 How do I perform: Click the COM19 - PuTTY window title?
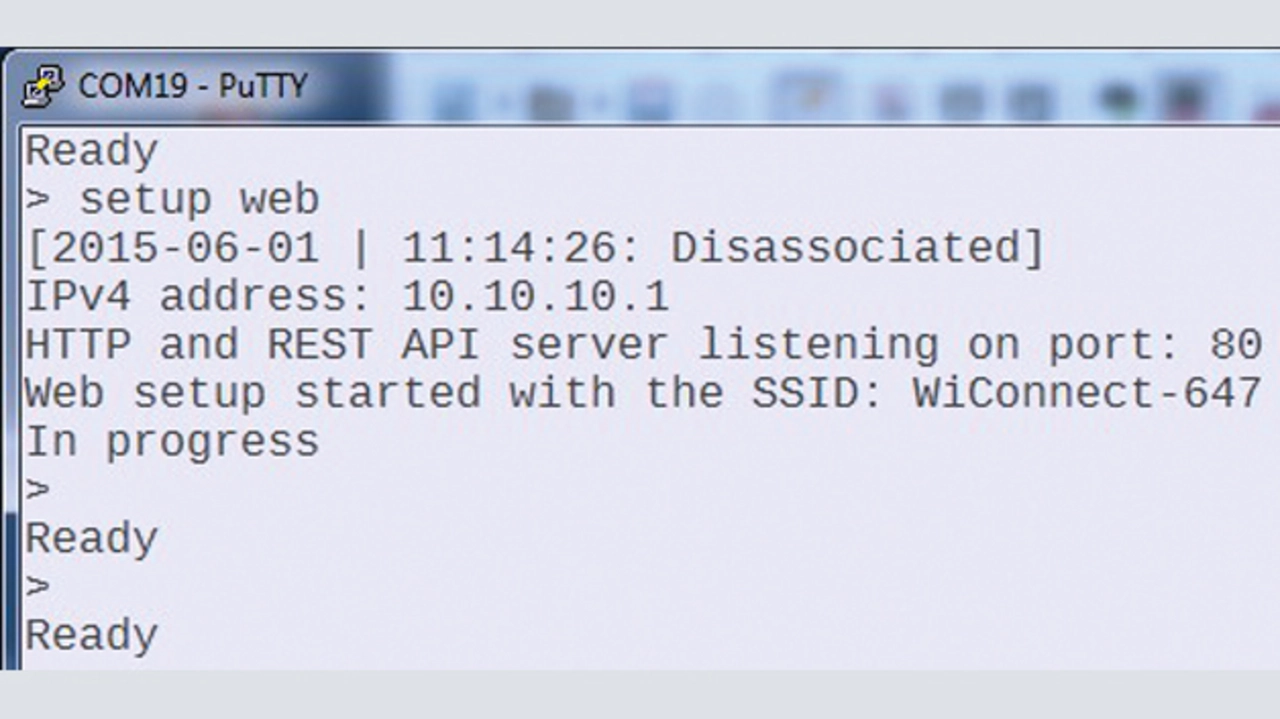coord(192,86)
